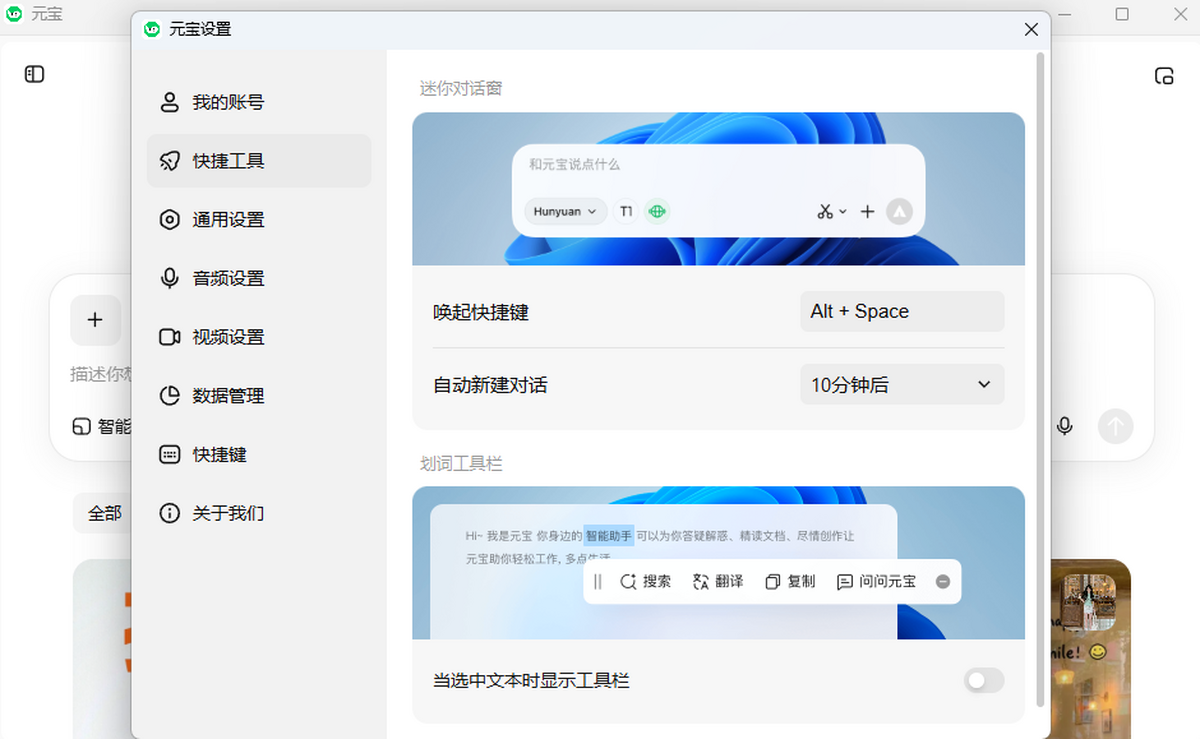Click 搜索 in word-selection toolbar preview
Image resolution: width=1200 pixels, height=739 pixels.
coord(645,582)
